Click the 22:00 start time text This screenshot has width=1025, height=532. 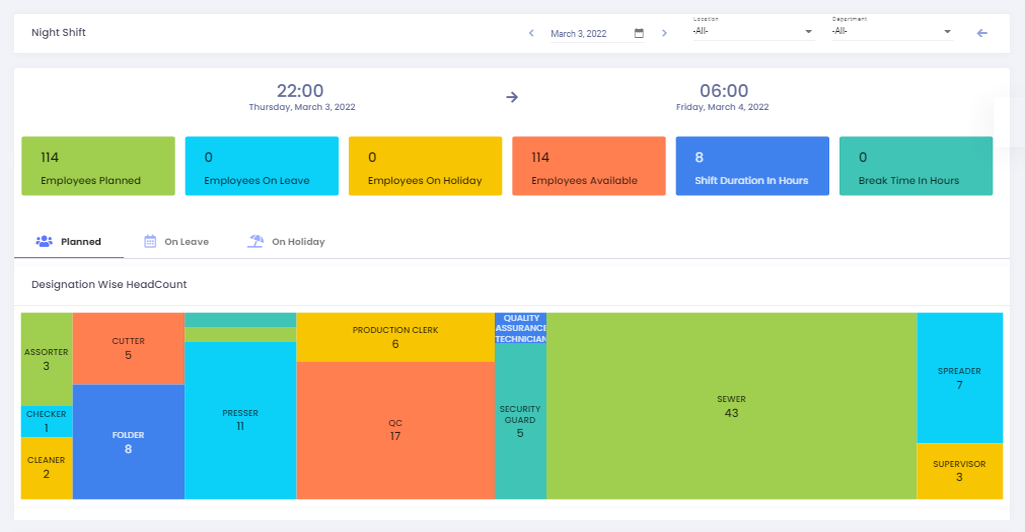(x=300, y=90)
